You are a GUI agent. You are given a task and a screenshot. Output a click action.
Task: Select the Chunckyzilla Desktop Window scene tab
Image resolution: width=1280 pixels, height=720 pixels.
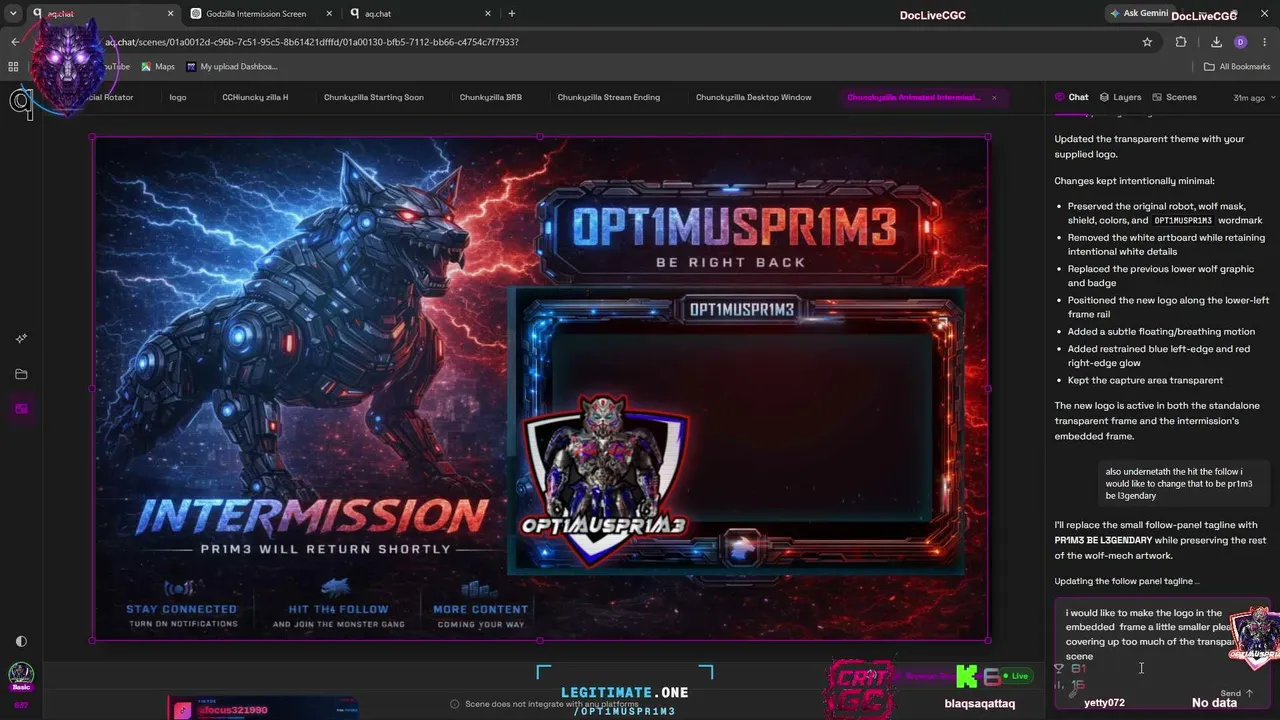[754, 97]
